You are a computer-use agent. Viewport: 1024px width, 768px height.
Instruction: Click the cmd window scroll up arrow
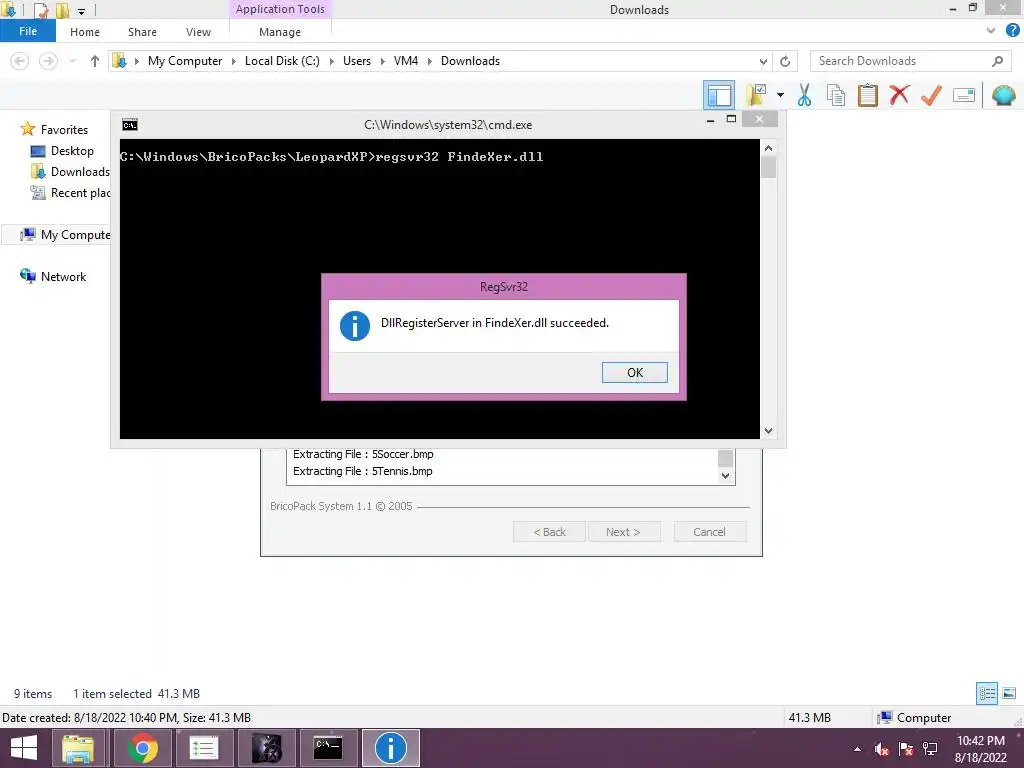click(x=768, y=148)
